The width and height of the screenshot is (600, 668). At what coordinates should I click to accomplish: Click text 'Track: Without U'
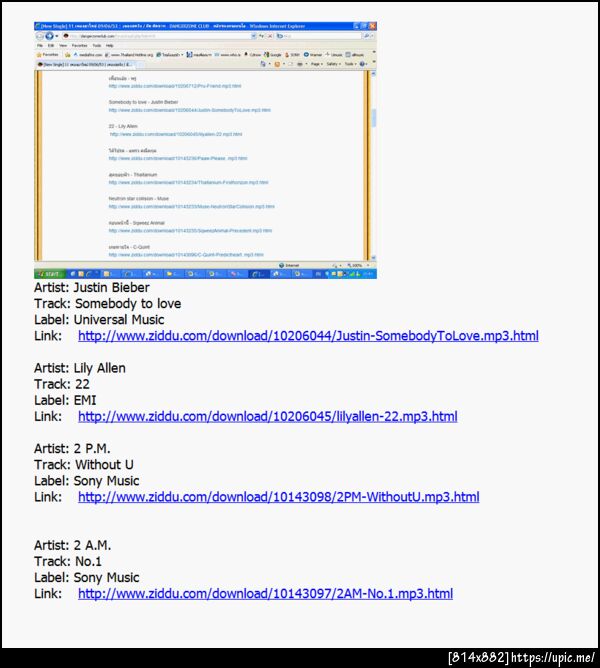point(84,465)
